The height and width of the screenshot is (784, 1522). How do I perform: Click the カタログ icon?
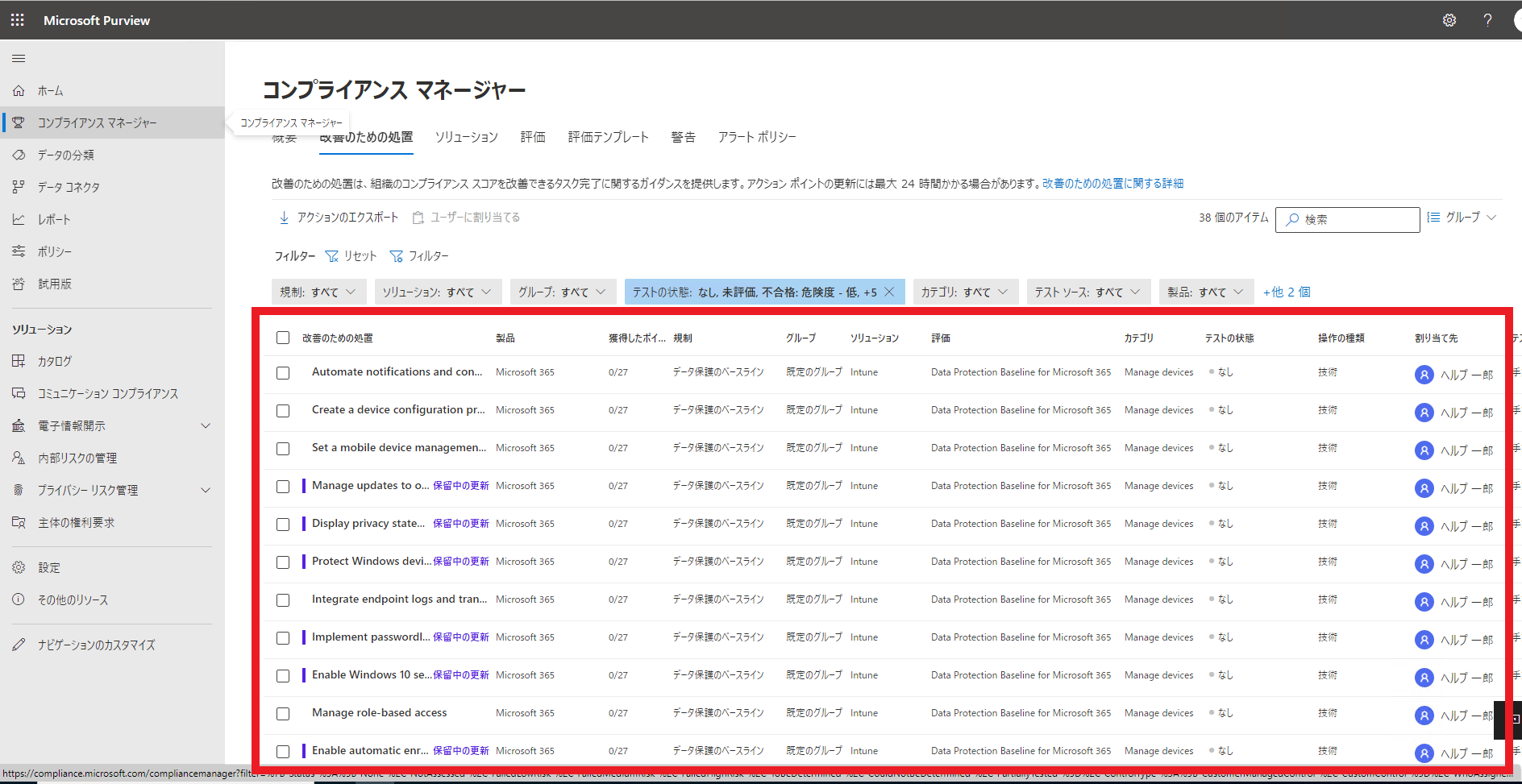pos(19,361)
